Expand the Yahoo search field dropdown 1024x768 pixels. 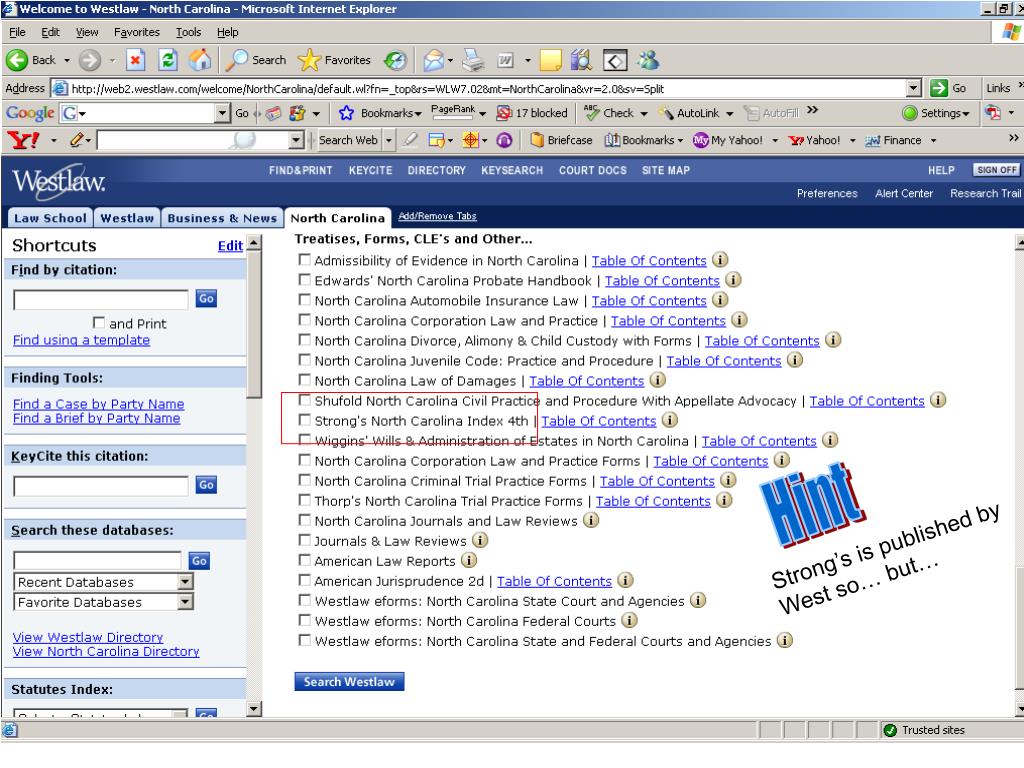coord(296,140)
